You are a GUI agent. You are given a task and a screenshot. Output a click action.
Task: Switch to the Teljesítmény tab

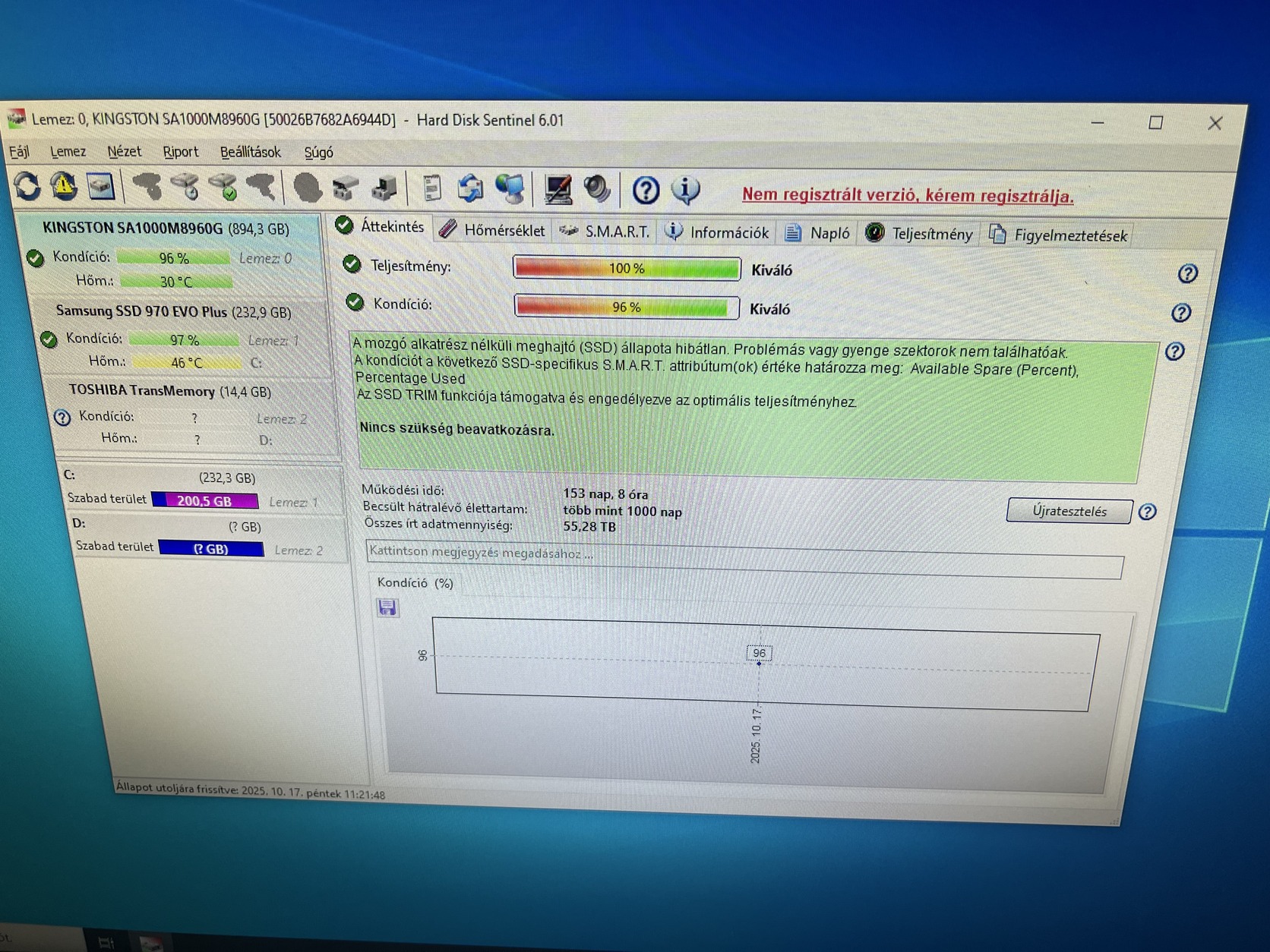[920, 234]
